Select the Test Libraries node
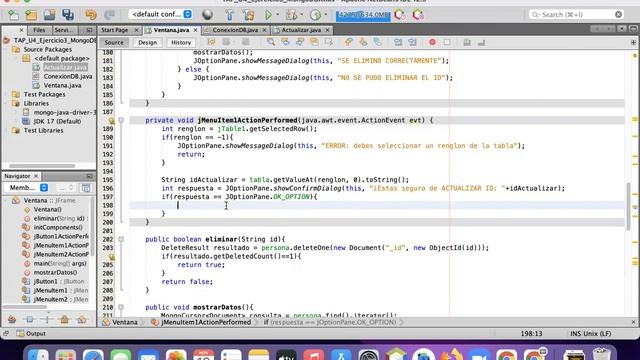 [x=43, y=130]
